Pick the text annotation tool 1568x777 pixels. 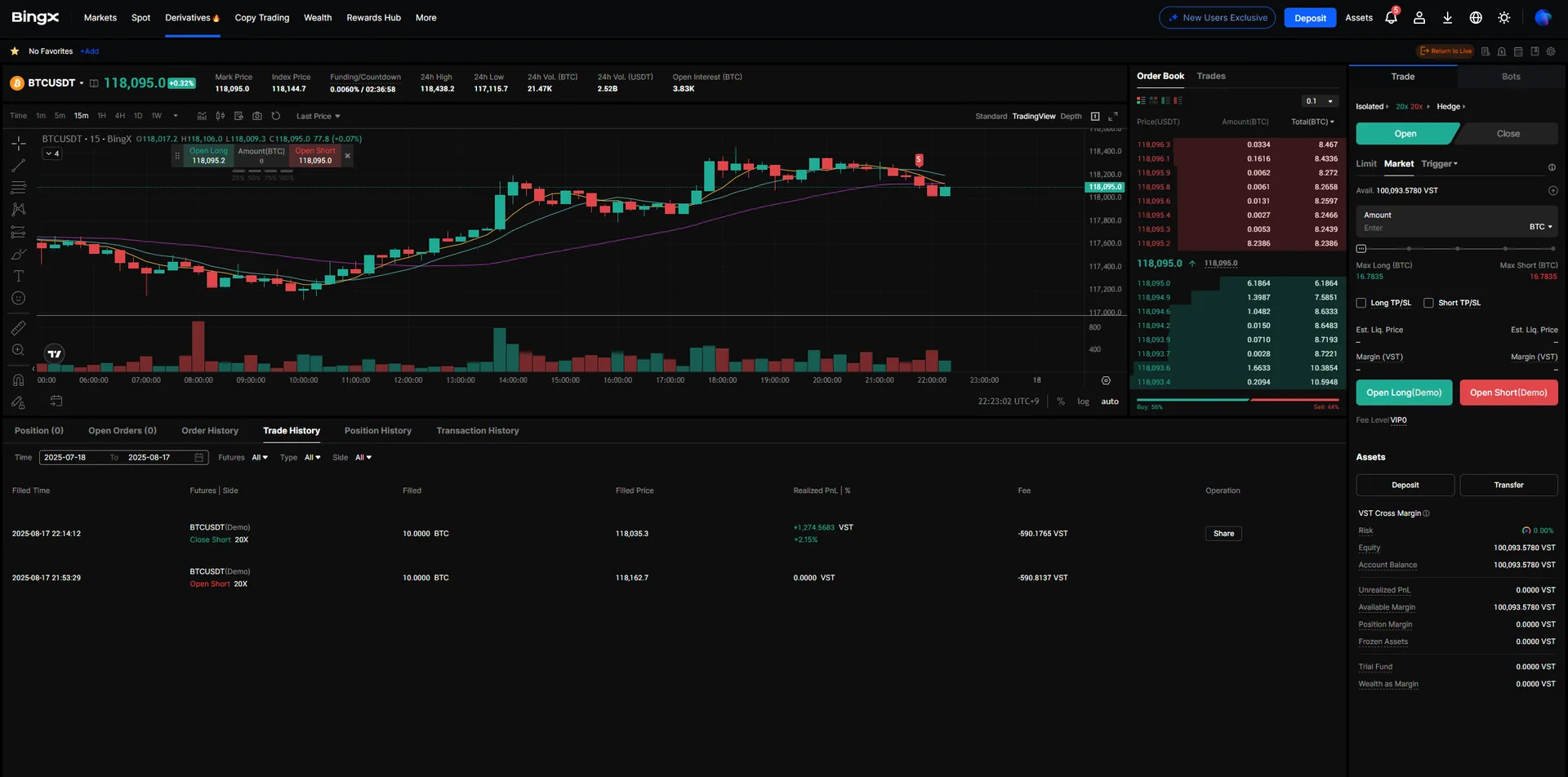tap(18, 277)
